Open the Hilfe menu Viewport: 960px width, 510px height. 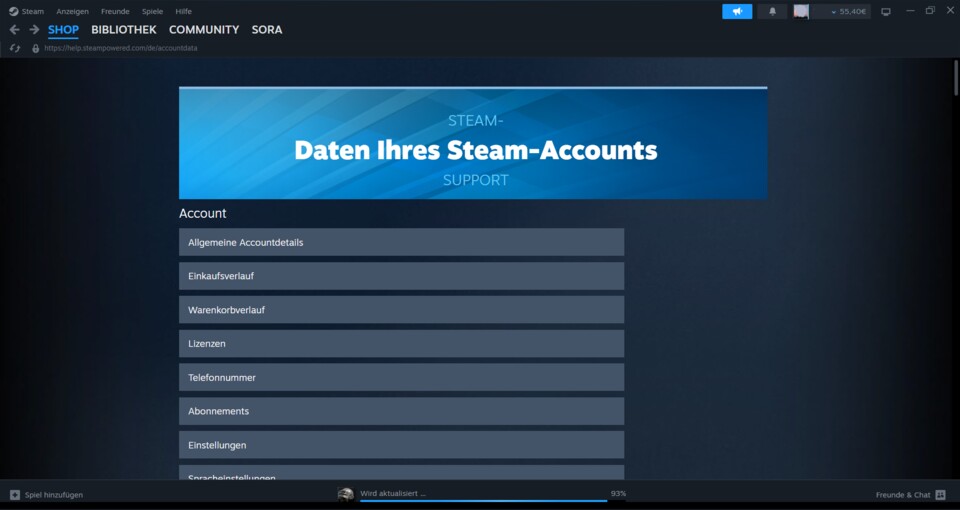184,11
